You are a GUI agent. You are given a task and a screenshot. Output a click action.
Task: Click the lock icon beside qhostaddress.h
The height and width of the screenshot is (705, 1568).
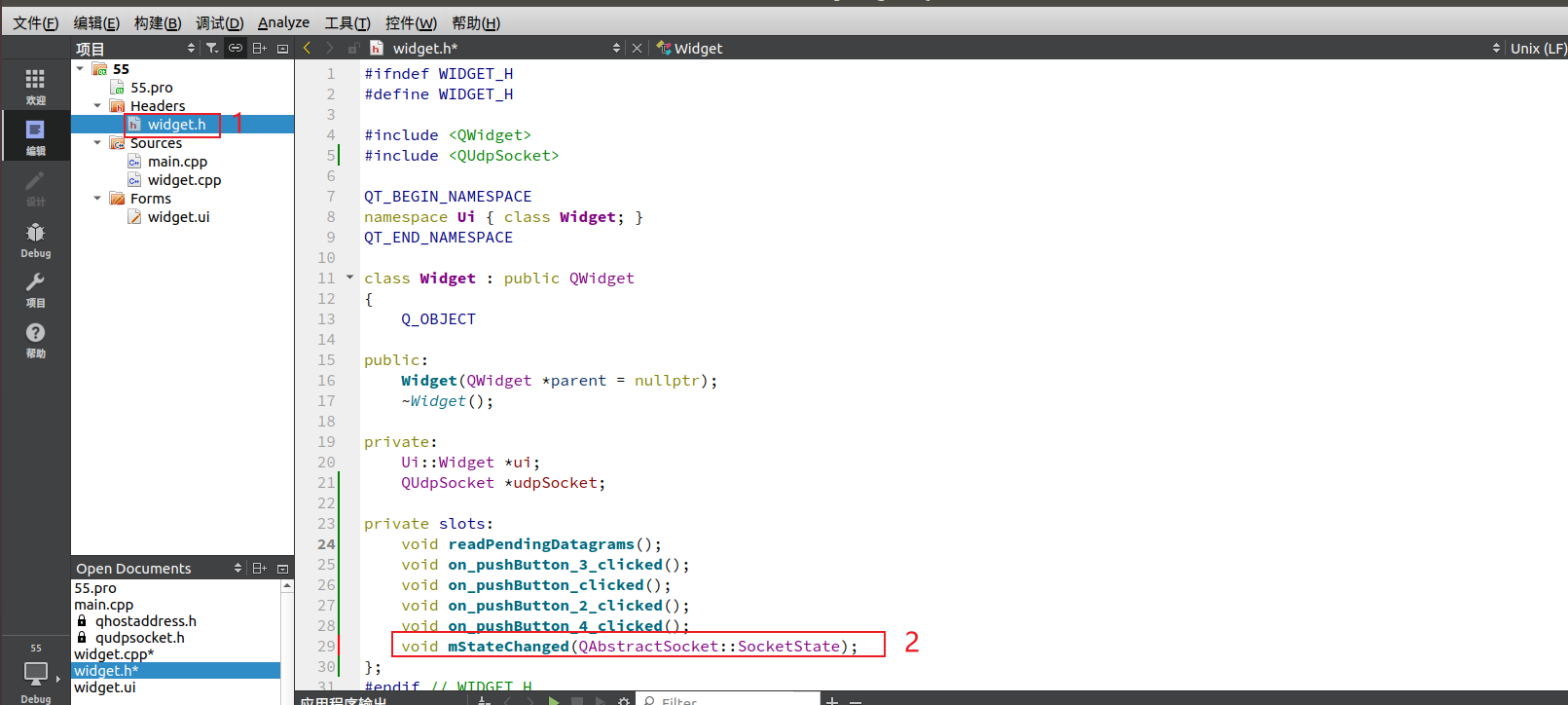tap(82, 621)
